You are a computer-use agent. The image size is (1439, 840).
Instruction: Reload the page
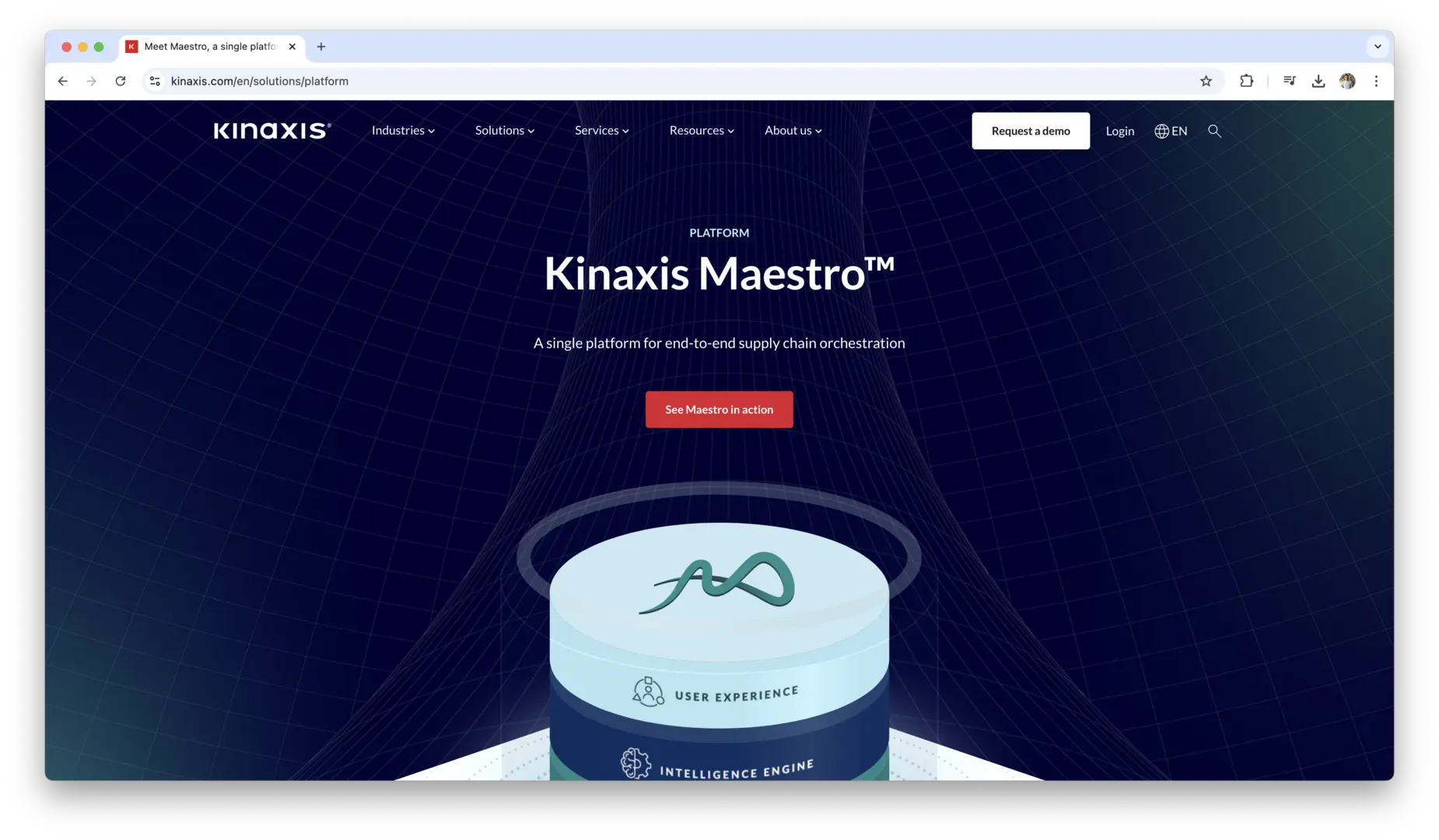point(121,81)
